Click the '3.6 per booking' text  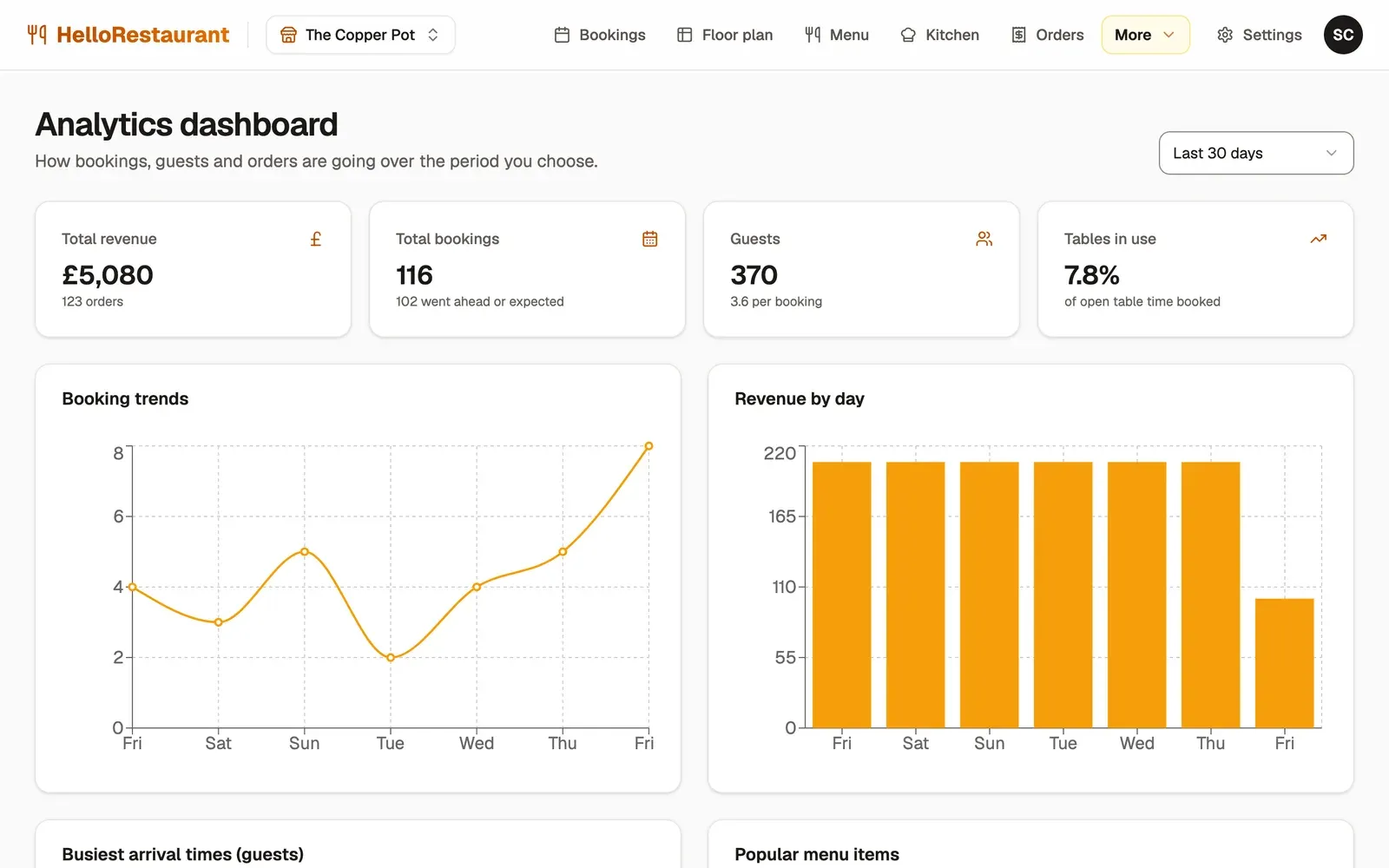coord(776,301)
